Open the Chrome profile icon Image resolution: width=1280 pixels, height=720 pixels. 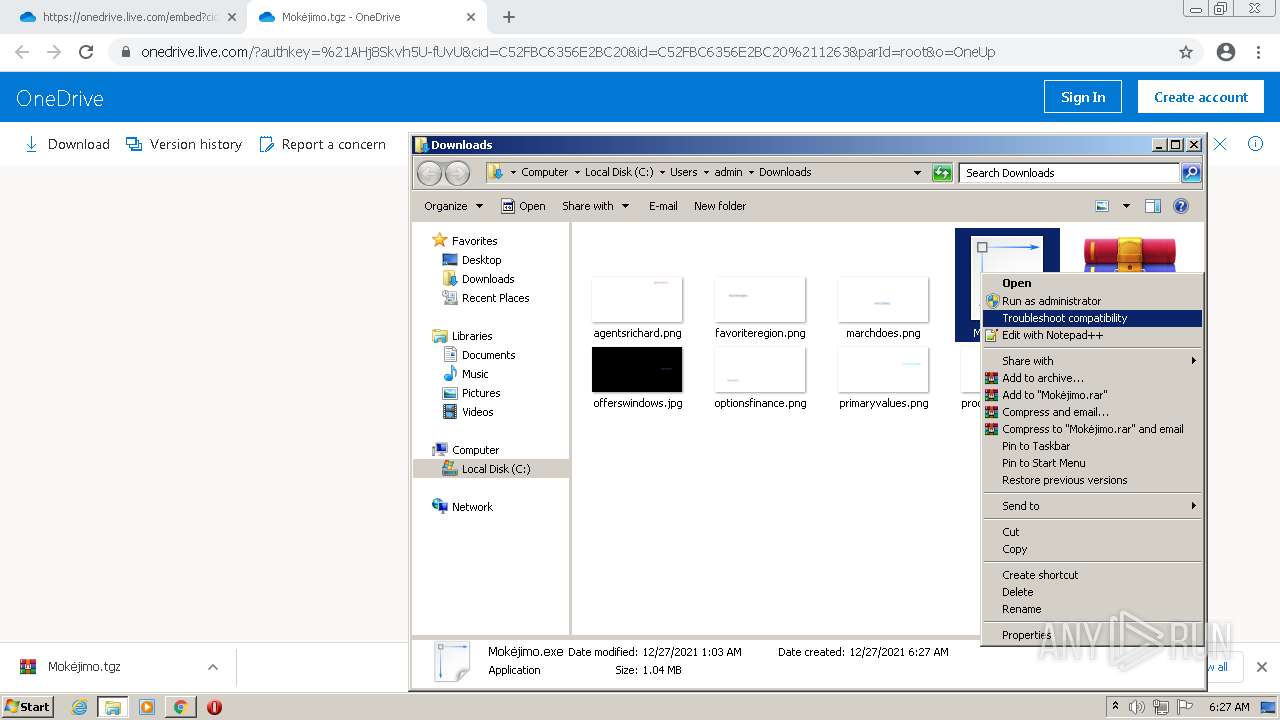(1226, 52)
